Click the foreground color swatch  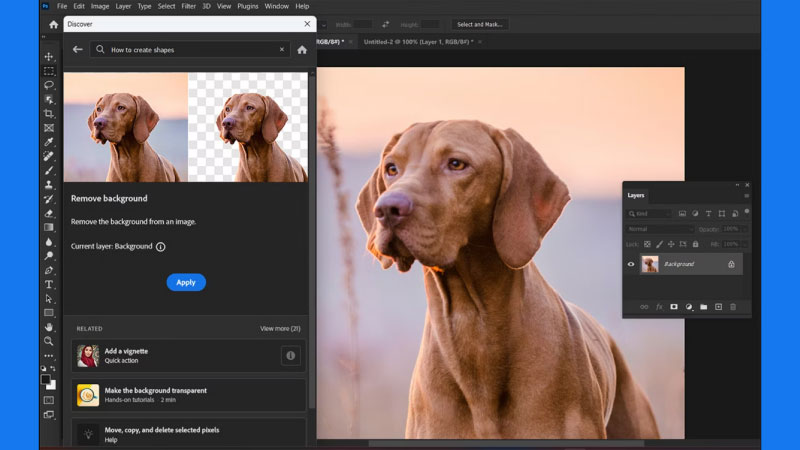[46, 380]
